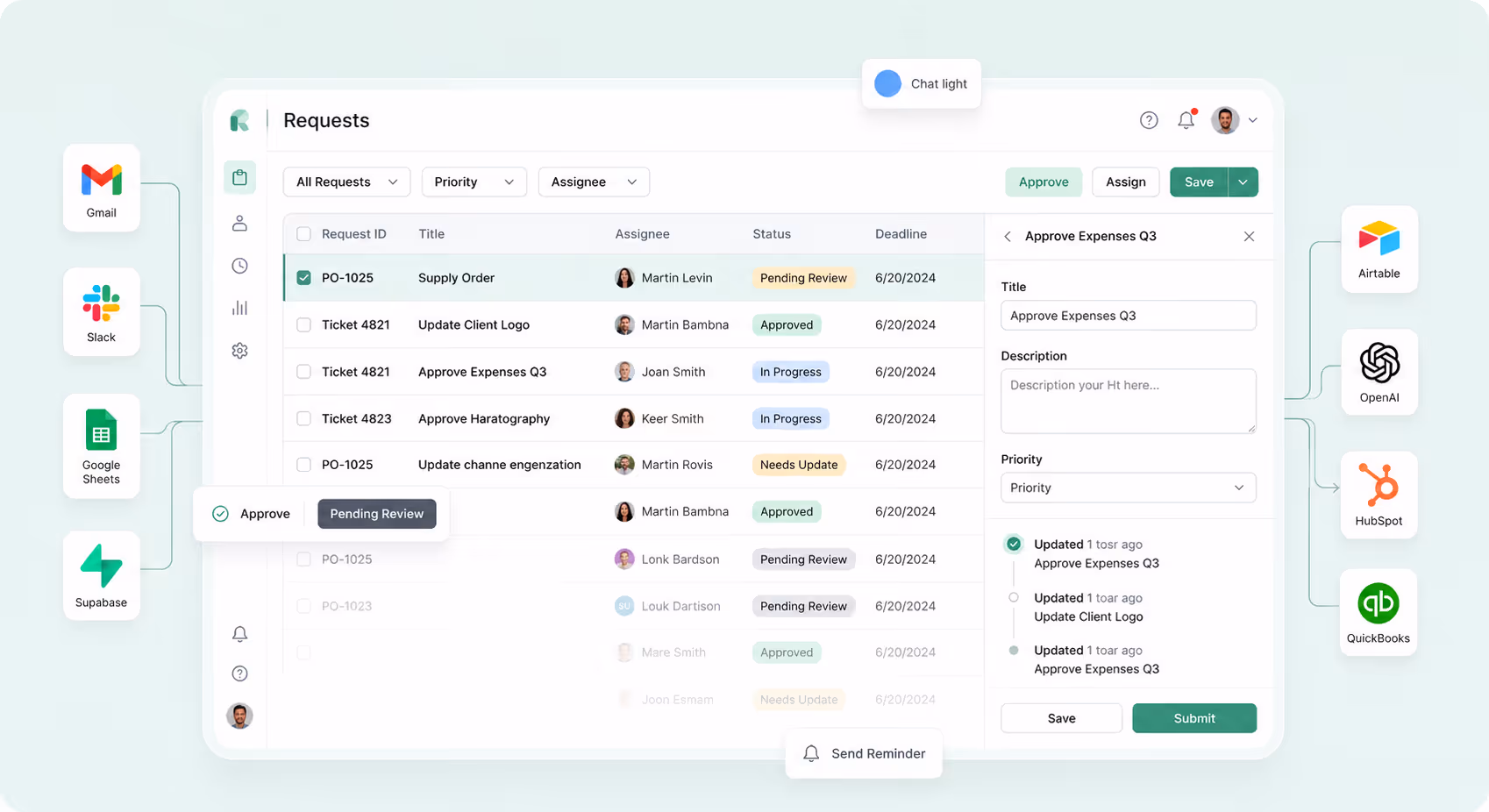Sort by the Assignee column header
This screenshot has width=1489, height=812.
point(642,234)
